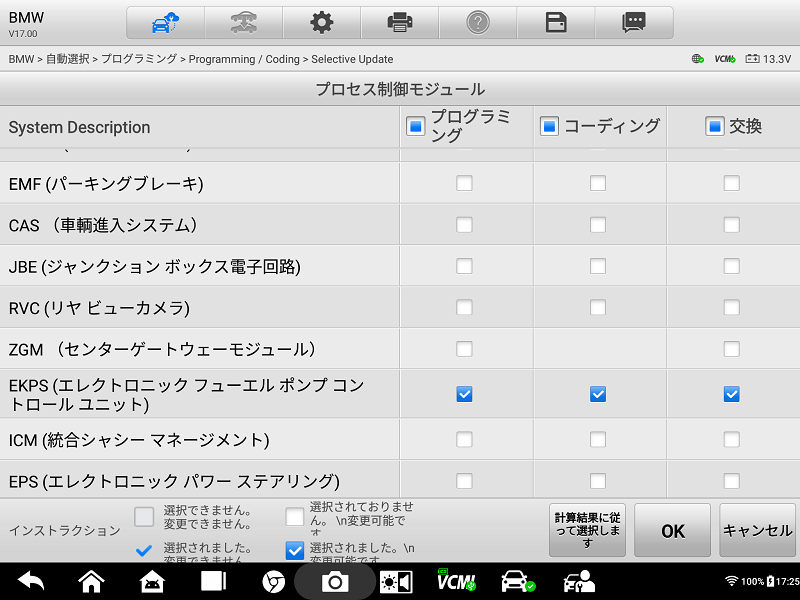Check programming for ZGM gateway module
This screenshot has width=800, height=600.
(x=464, y=349)
